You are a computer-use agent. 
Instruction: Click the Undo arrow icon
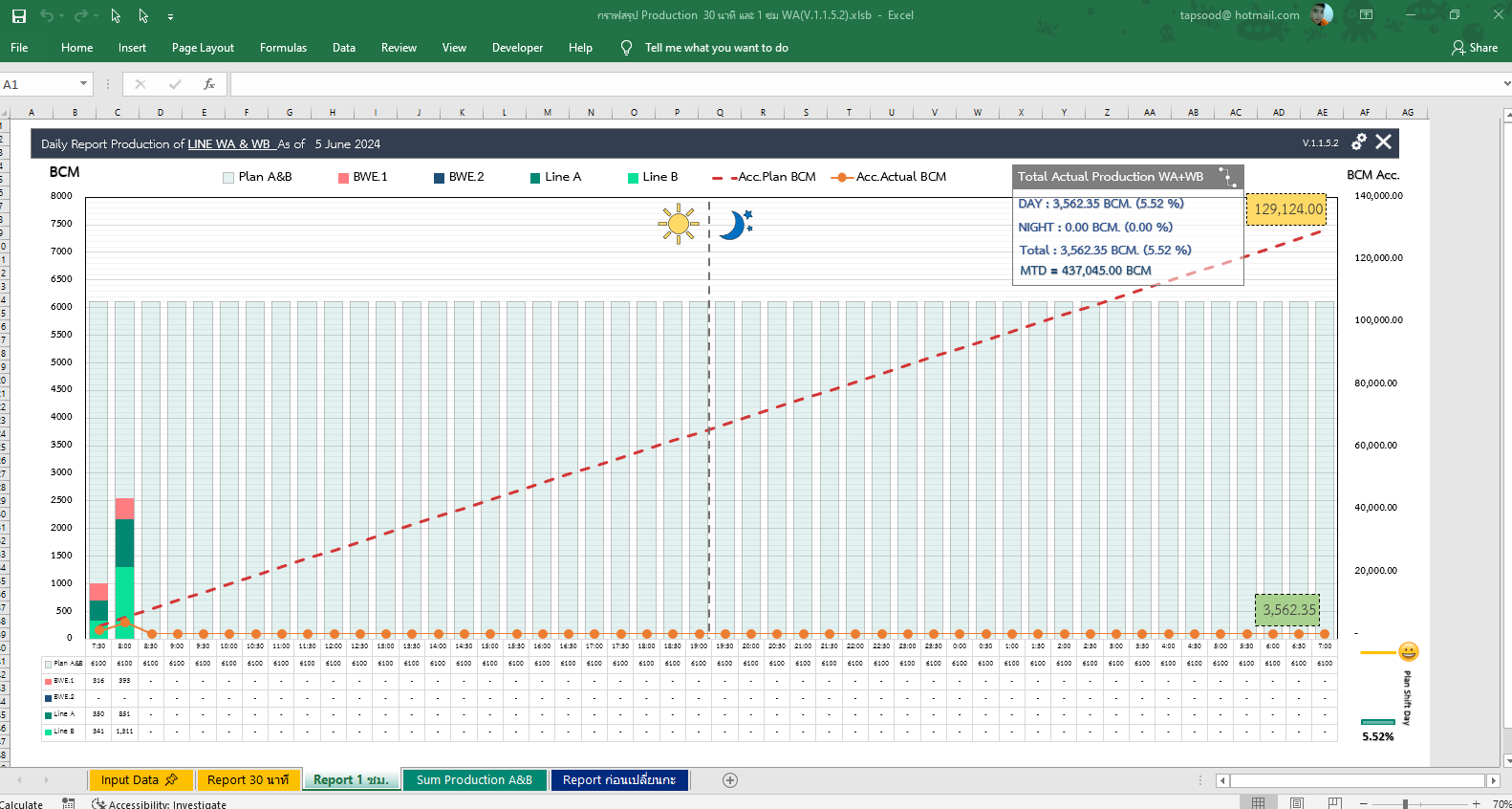pyautogui.click(x=47, y=16)
